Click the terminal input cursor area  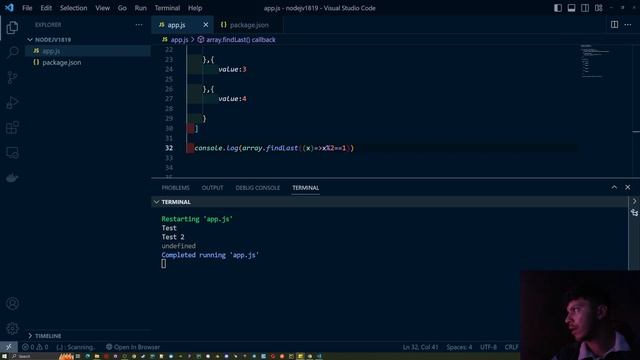pyautogui.click(x=164, y=264)
